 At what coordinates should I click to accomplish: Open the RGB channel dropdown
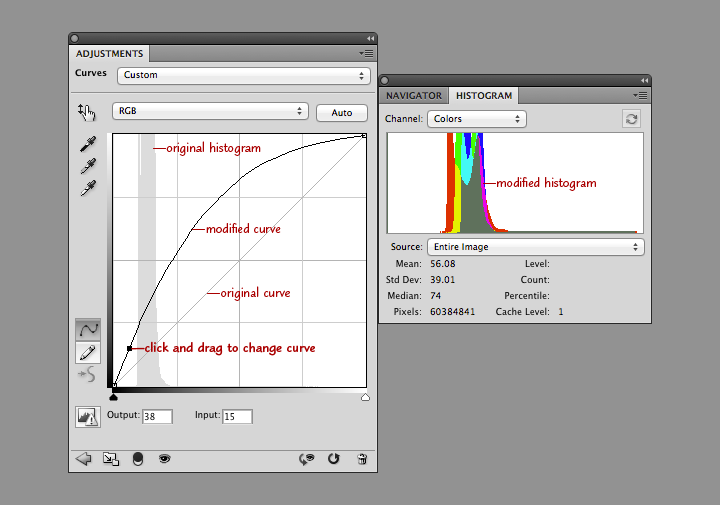pos(210,111)
